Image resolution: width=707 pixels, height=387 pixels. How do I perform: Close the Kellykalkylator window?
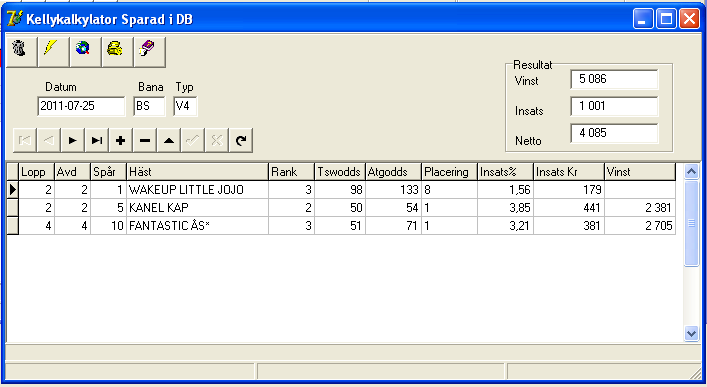coord(689,19)
